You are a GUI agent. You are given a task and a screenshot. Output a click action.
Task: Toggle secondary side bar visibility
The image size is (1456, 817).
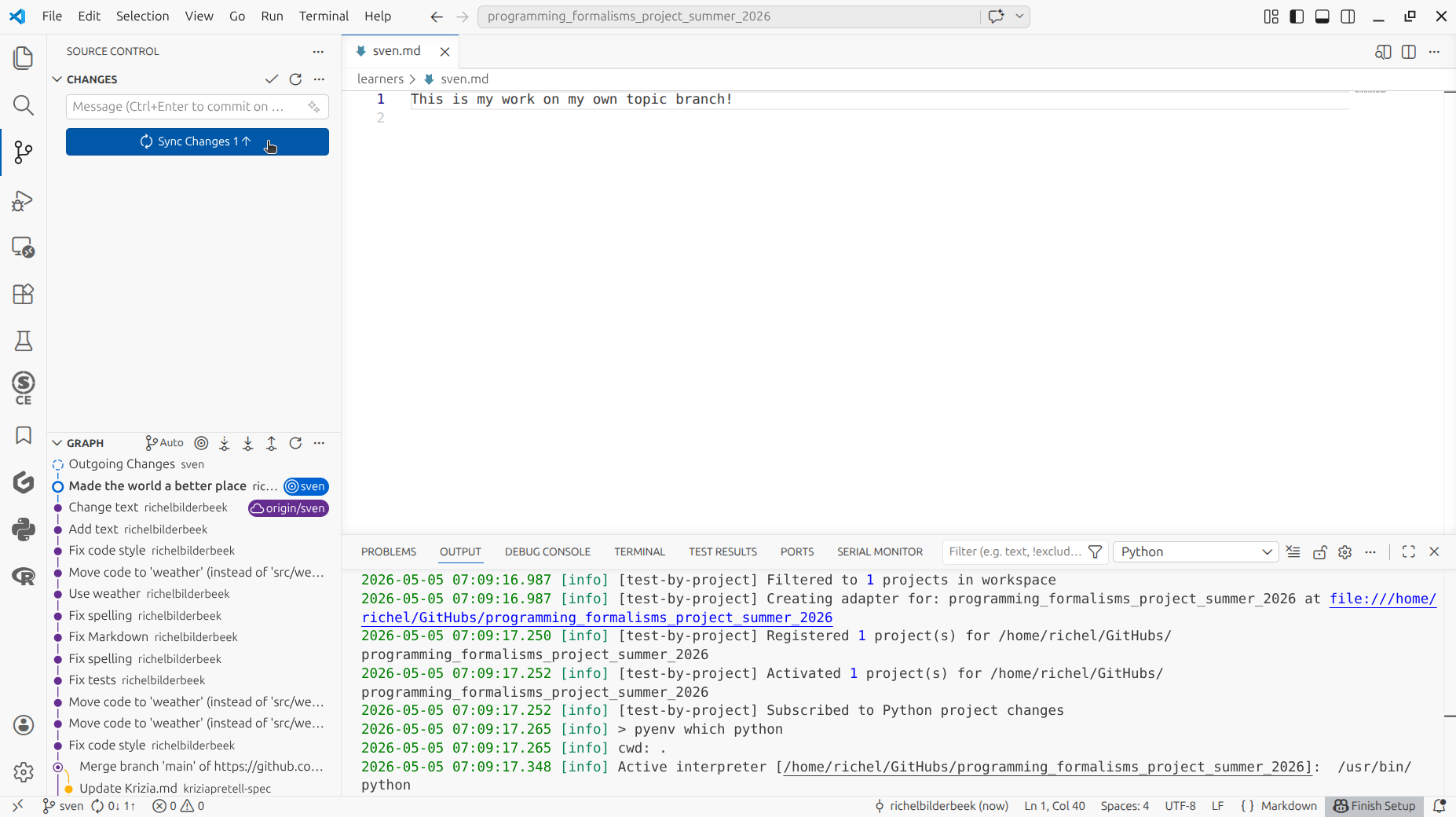pos(1348,16)
